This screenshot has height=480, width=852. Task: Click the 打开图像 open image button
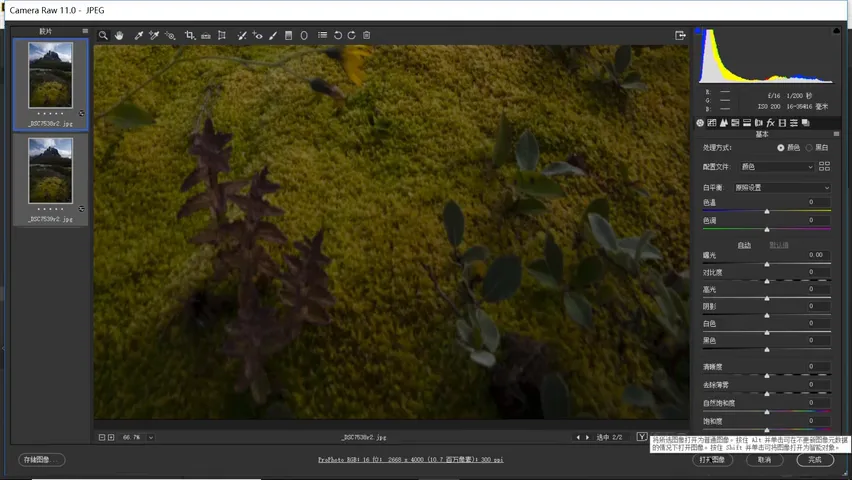pyautogui.click(x=712, y=459)
